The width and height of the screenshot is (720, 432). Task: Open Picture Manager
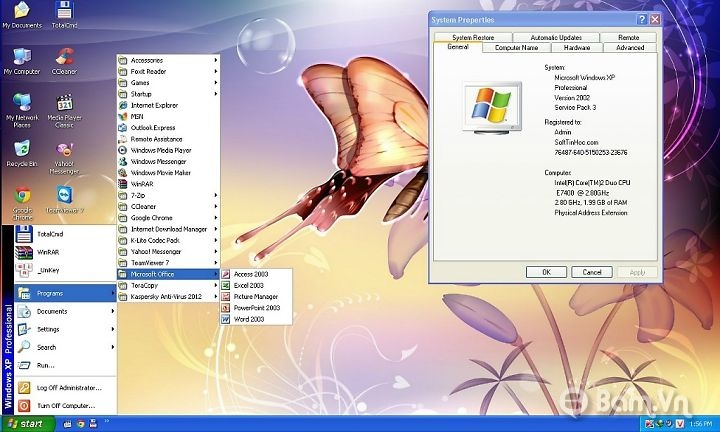click(256, 297)
